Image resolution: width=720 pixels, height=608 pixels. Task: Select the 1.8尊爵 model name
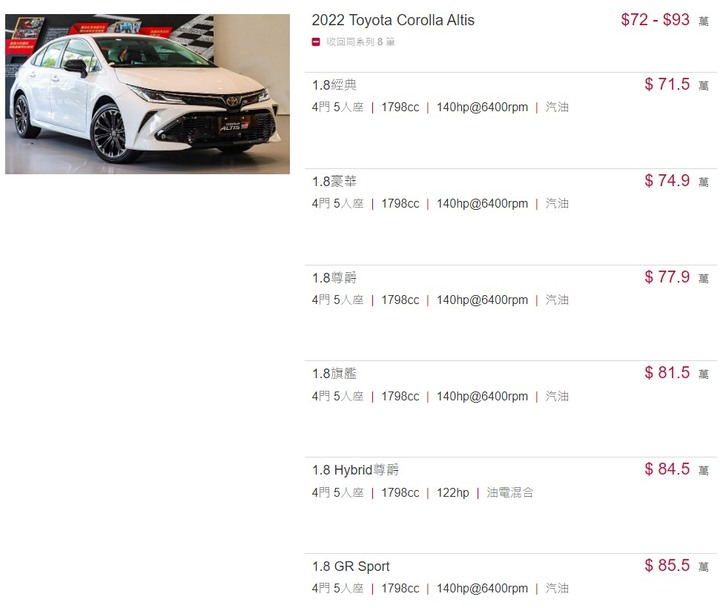tap(334, 278)
